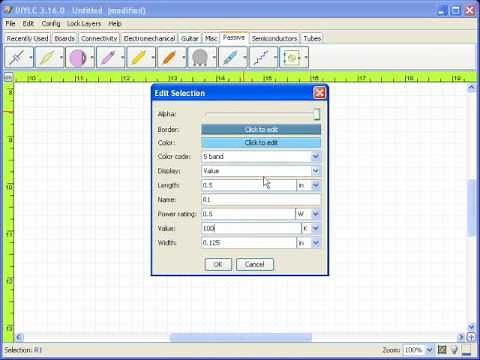Select the purple axial component tool
Screen dimensions: 480x360
click(x=109, y=57)
